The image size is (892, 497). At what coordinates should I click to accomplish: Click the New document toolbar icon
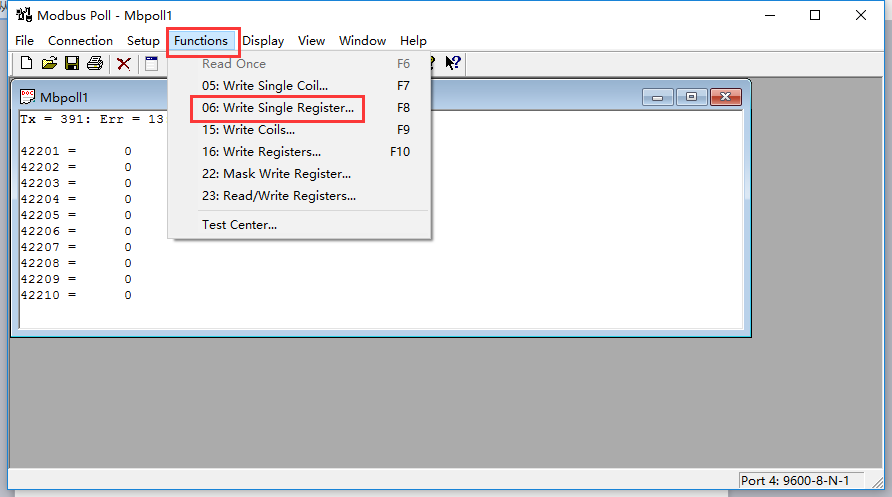[26, 63]
